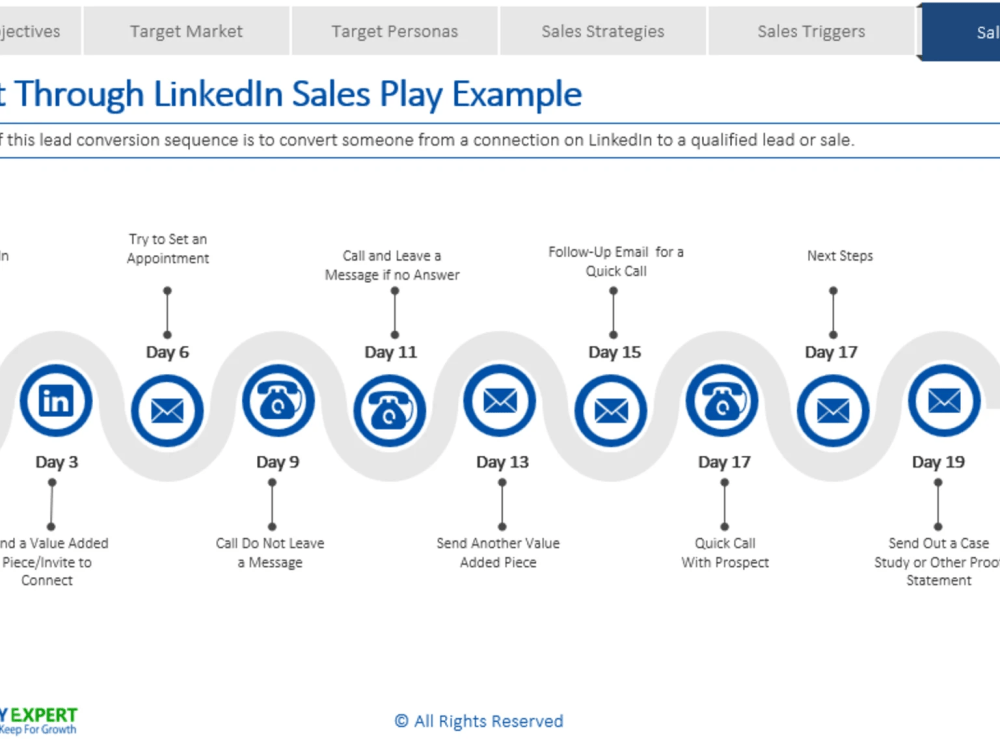Click the Send Another Value Added Piece label

tap(498, 552)
